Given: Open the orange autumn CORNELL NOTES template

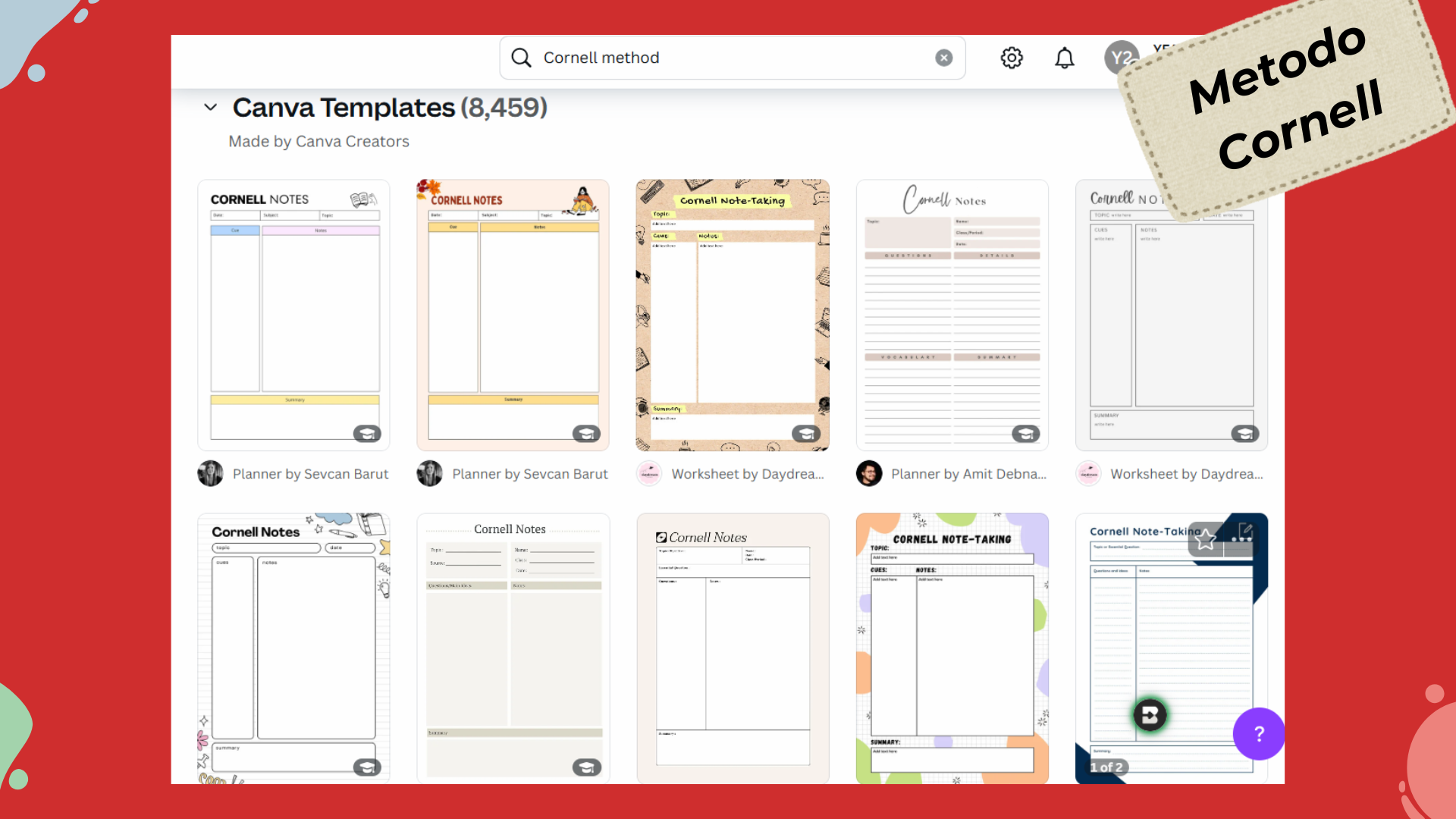Looking at the screenshot, I should tap(513, 315).
